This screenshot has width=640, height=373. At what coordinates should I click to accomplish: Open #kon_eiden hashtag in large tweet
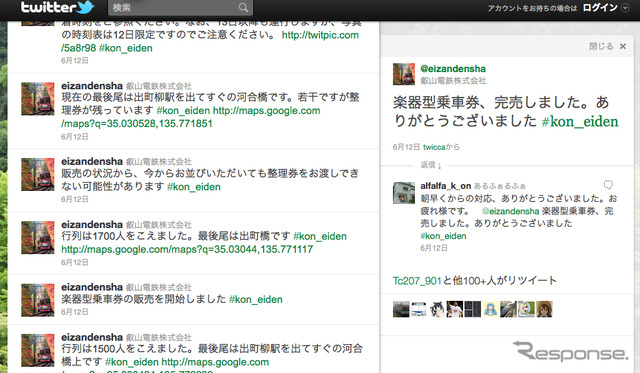click(580, 122)
